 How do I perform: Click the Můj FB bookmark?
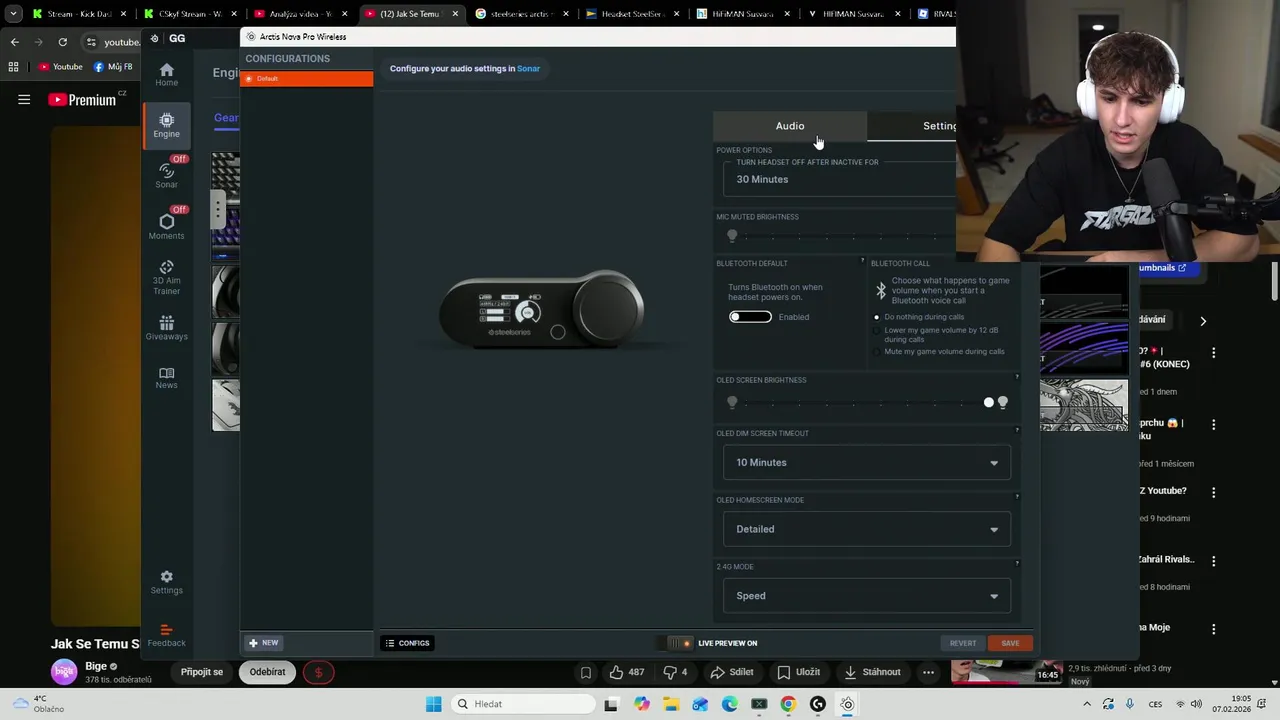tap(113, 67)
